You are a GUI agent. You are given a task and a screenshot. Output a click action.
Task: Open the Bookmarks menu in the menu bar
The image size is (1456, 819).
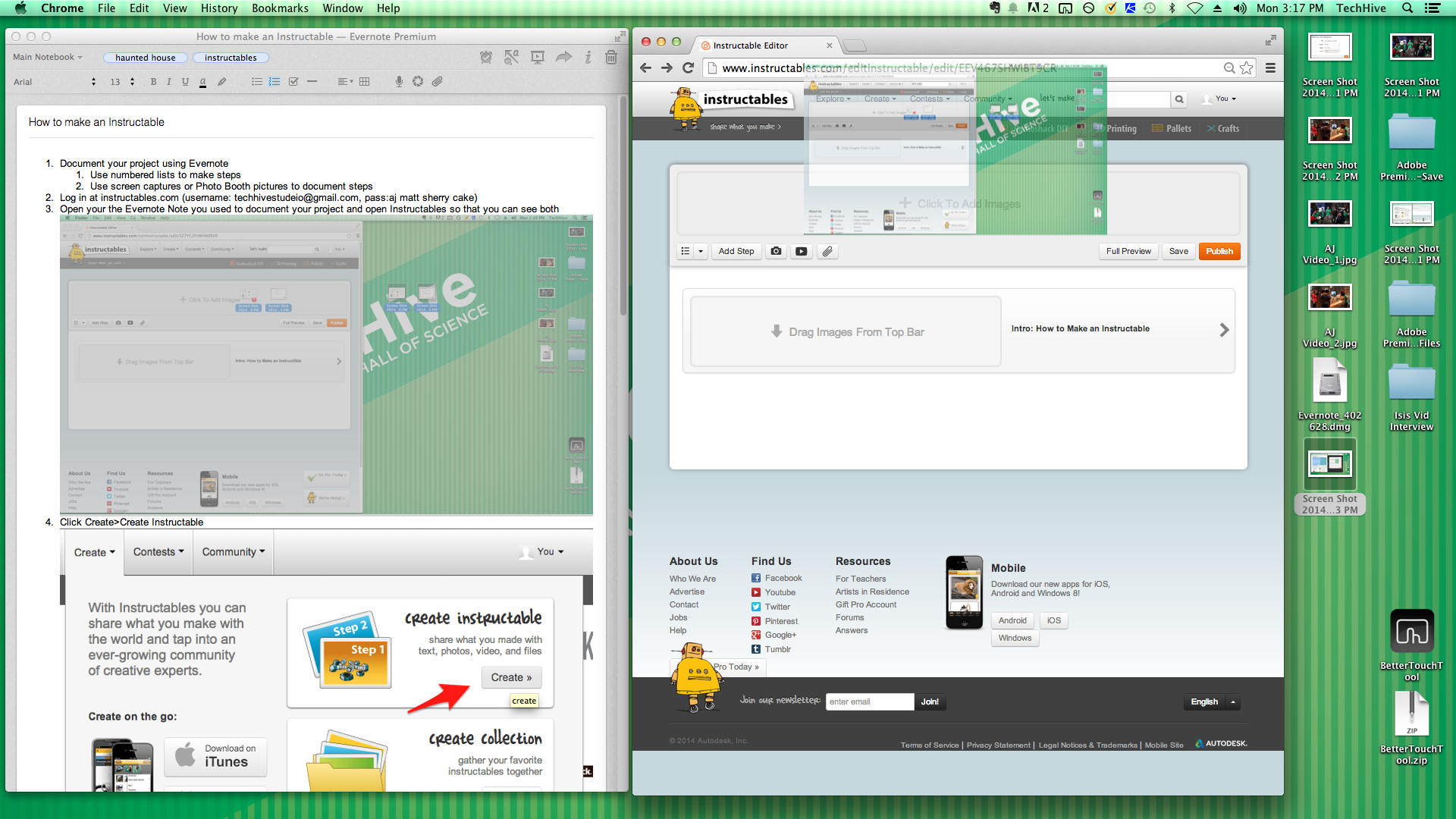[280, 8]
